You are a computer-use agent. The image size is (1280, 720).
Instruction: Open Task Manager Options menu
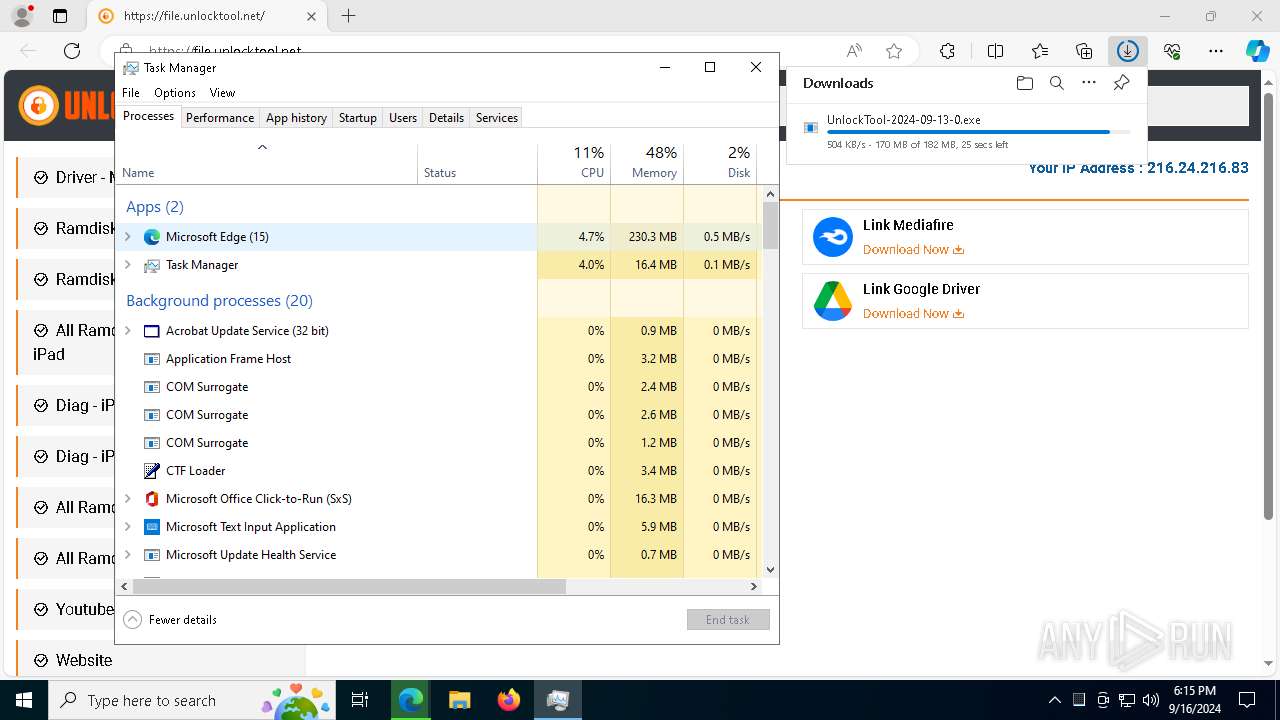click(x=175, y=93)
